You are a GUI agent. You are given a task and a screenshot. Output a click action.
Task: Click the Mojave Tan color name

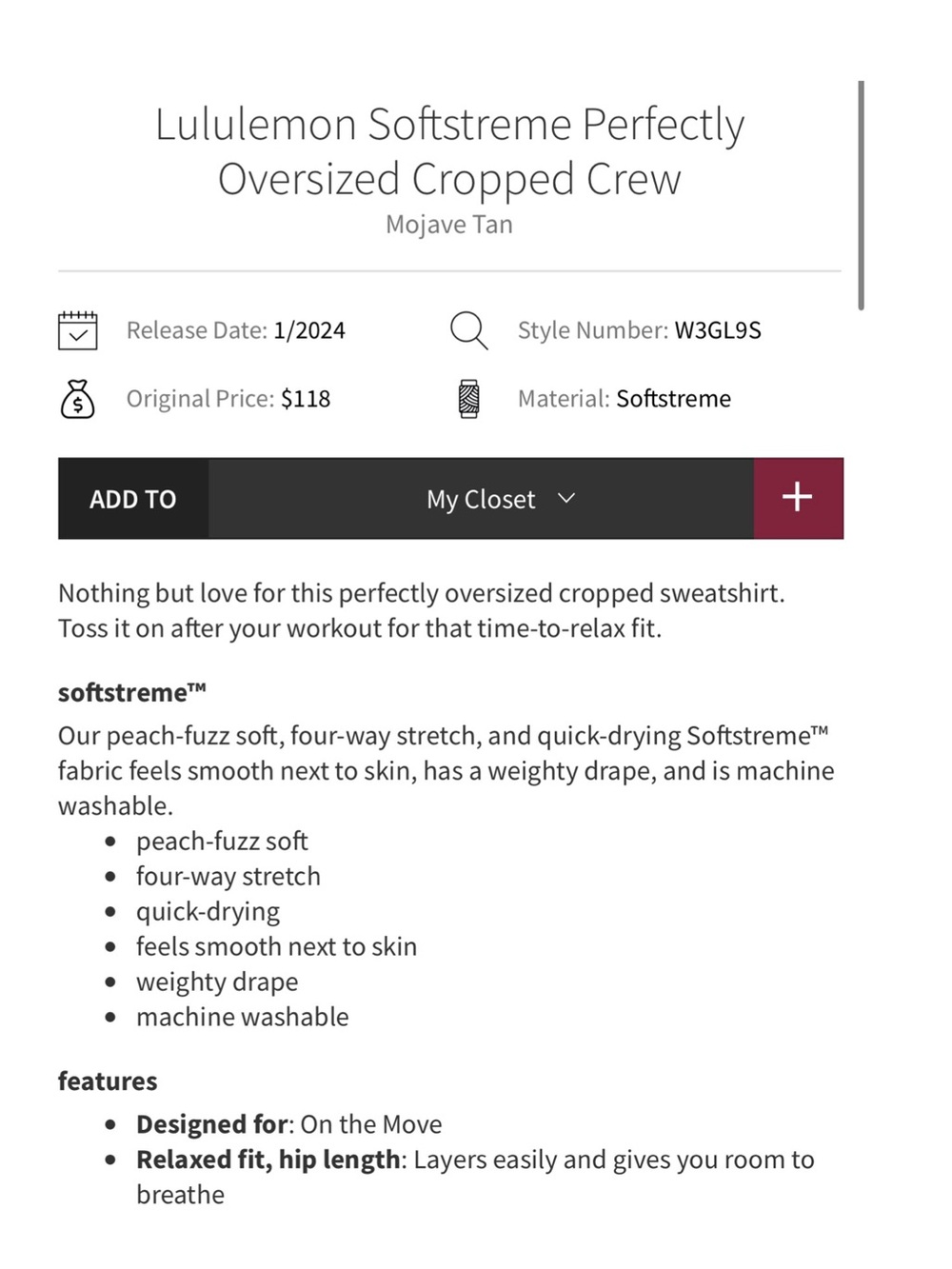[x=449, y=225]
